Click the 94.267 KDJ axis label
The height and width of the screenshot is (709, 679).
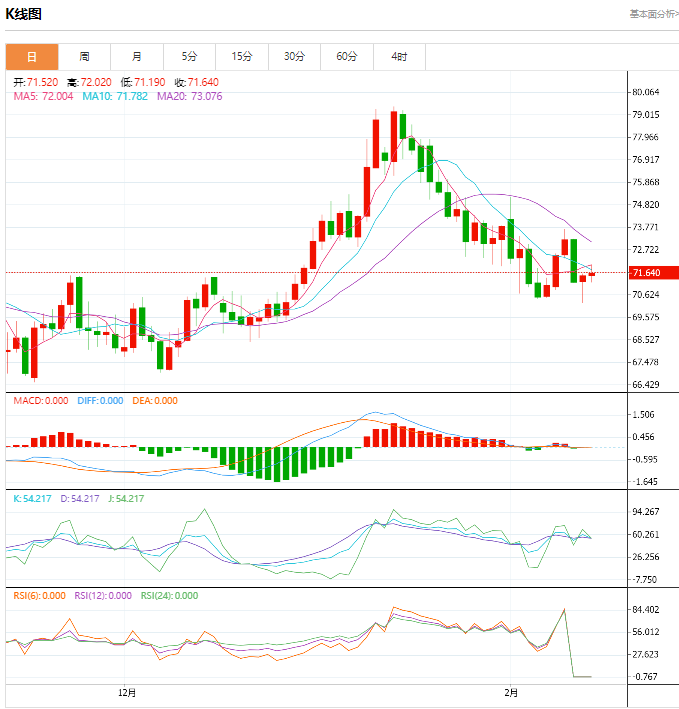coord(646,512)
